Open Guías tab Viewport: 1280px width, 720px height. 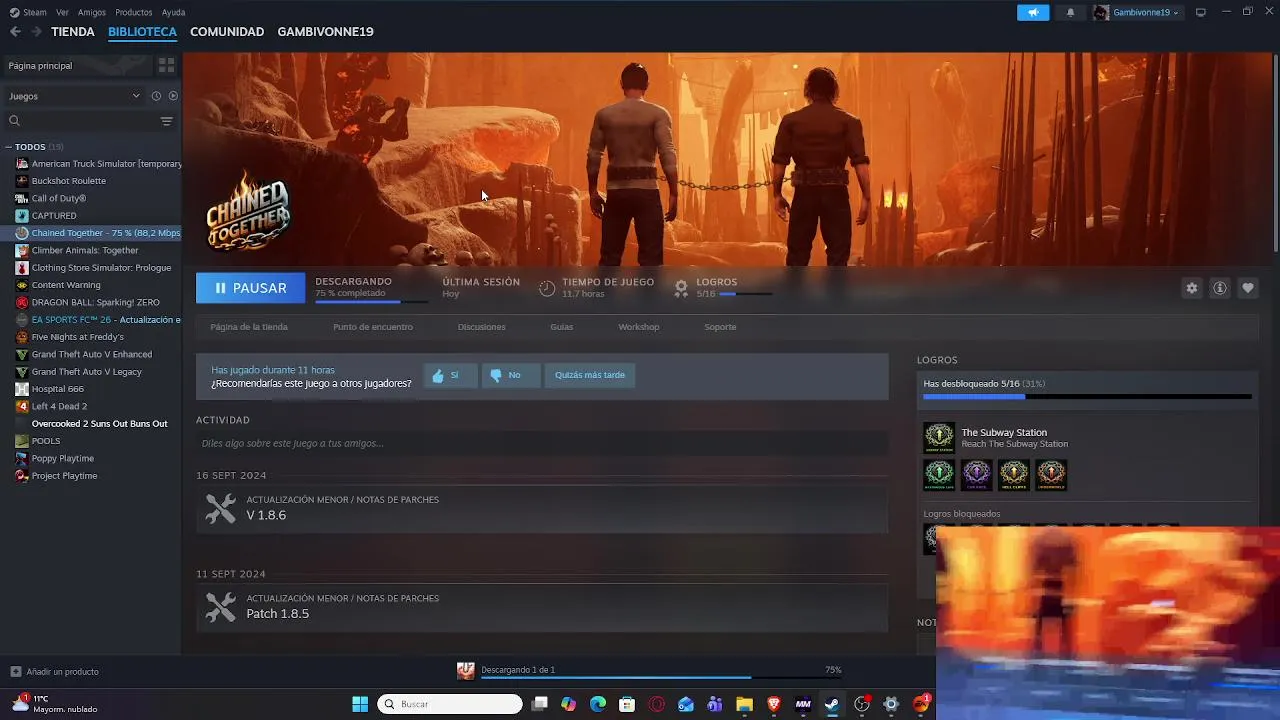coord(561,327)
